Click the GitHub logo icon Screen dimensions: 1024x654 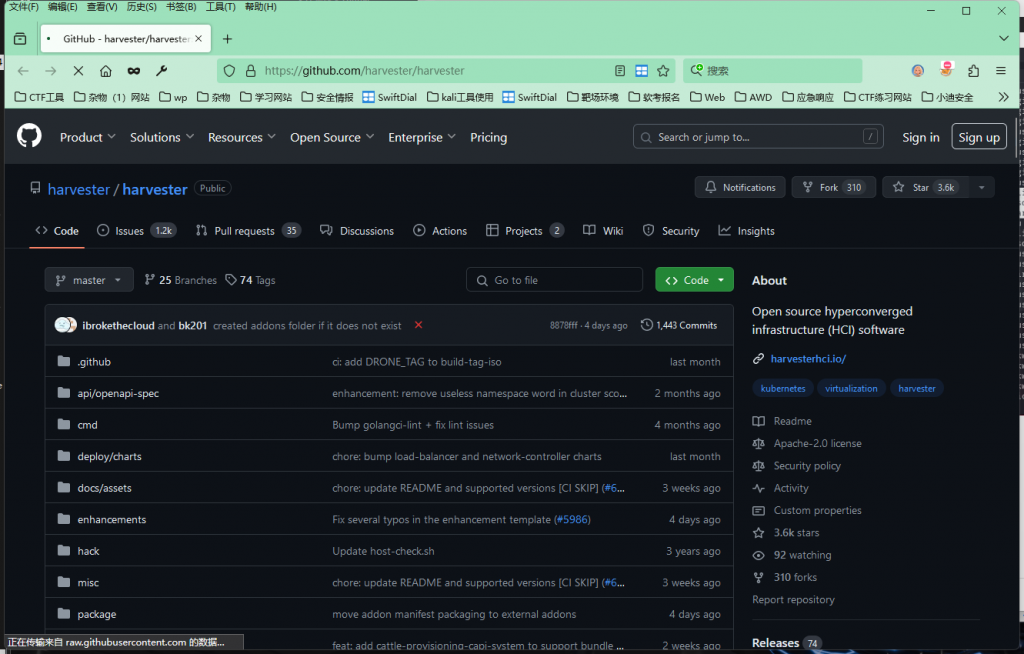pos(29,137)
